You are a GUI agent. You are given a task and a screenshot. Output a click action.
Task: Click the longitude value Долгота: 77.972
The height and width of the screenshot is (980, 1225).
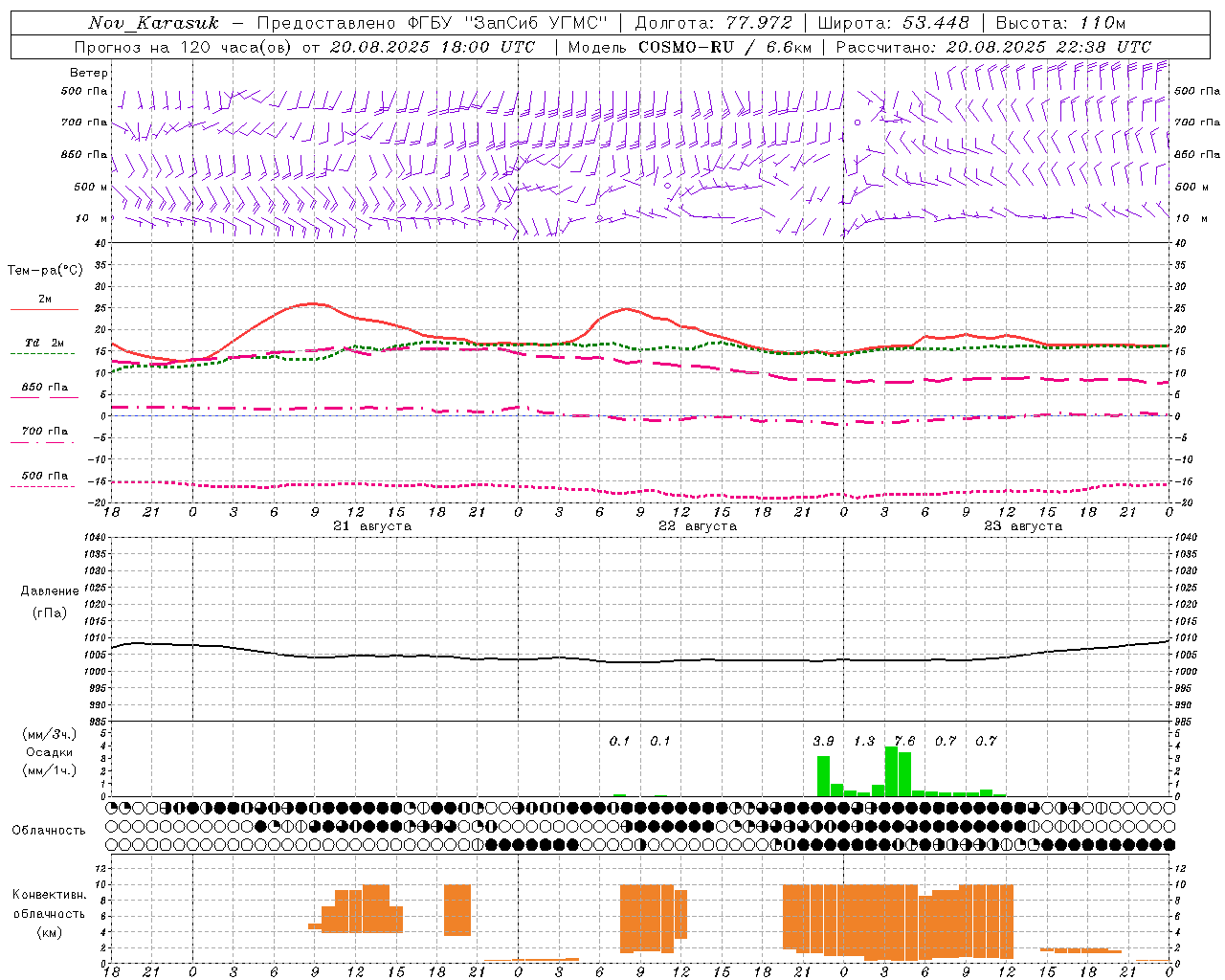click(x=714, y=23)
